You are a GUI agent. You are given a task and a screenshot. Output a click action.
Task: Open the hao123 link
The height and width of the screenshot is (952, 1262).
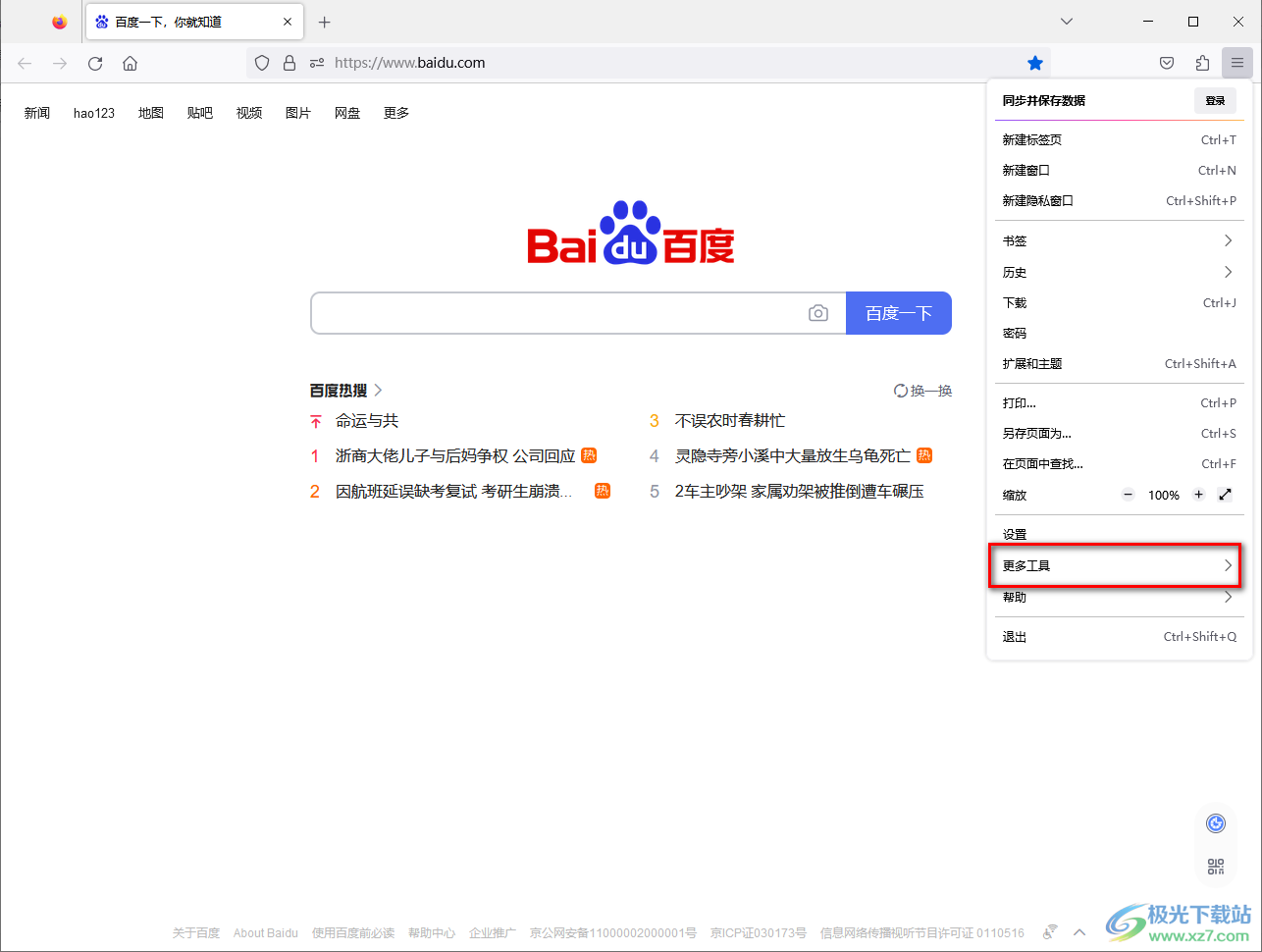94,113
